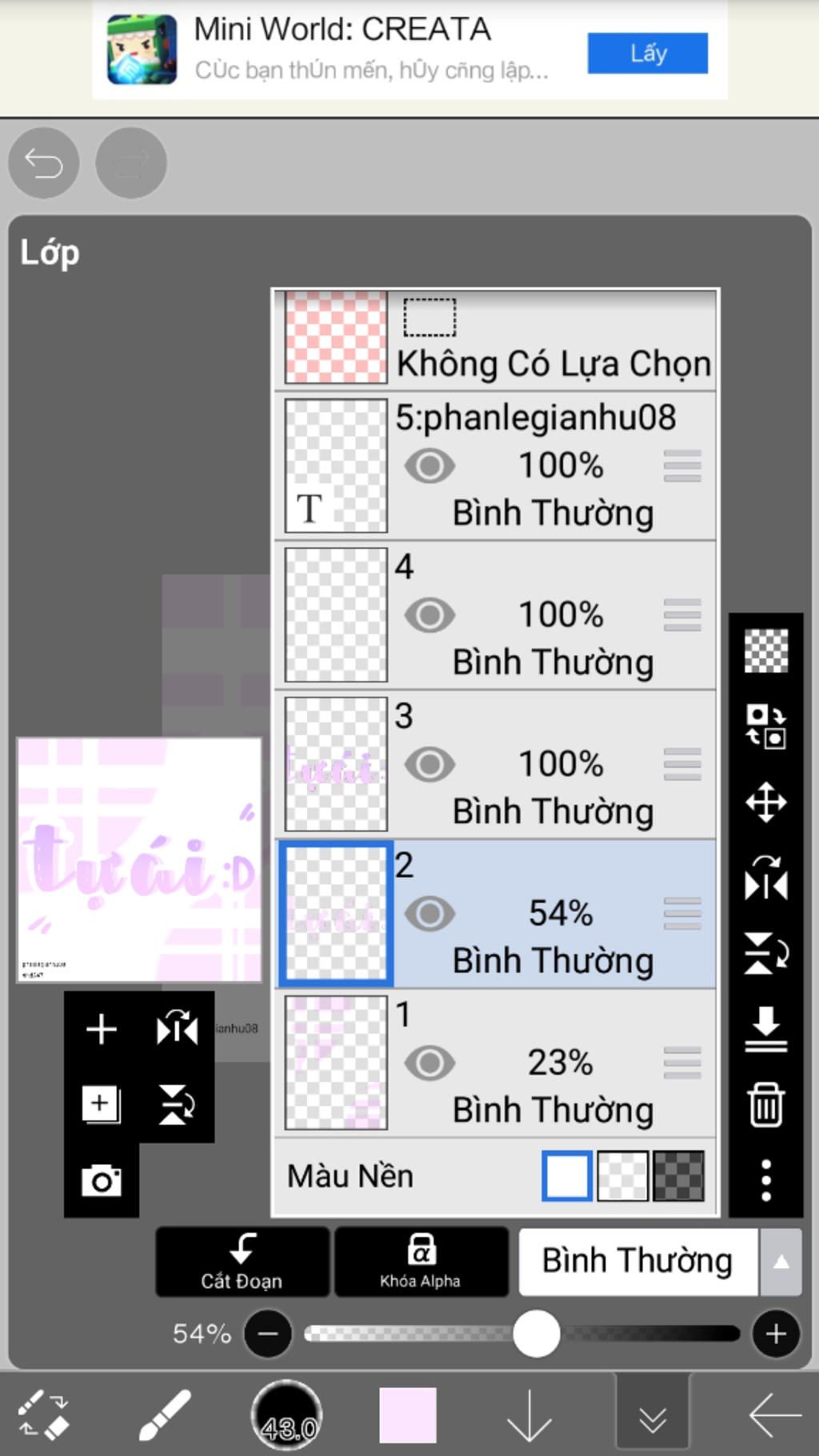This screenshot has width=819, height=1456.
Task: Select layer 4 in the layer list
Action: click(x=496, y=615)
